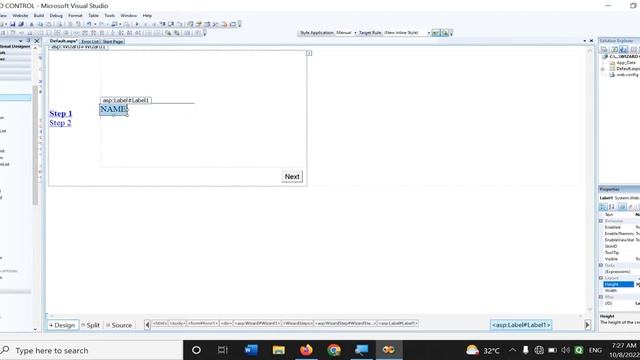640x360 pixels.
Task: Open the Table menu
Action: pyautogui.click(x=93, y=16)
